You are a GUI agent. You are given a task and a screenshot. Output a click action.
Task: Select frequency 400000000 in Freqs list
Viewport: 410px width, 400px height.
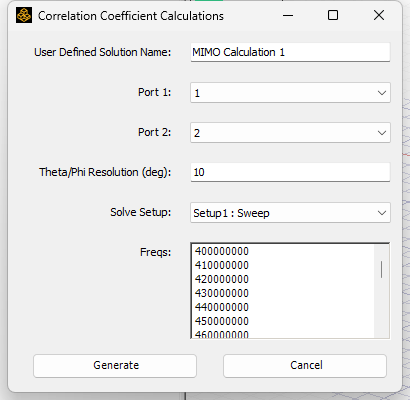(222, 251)
